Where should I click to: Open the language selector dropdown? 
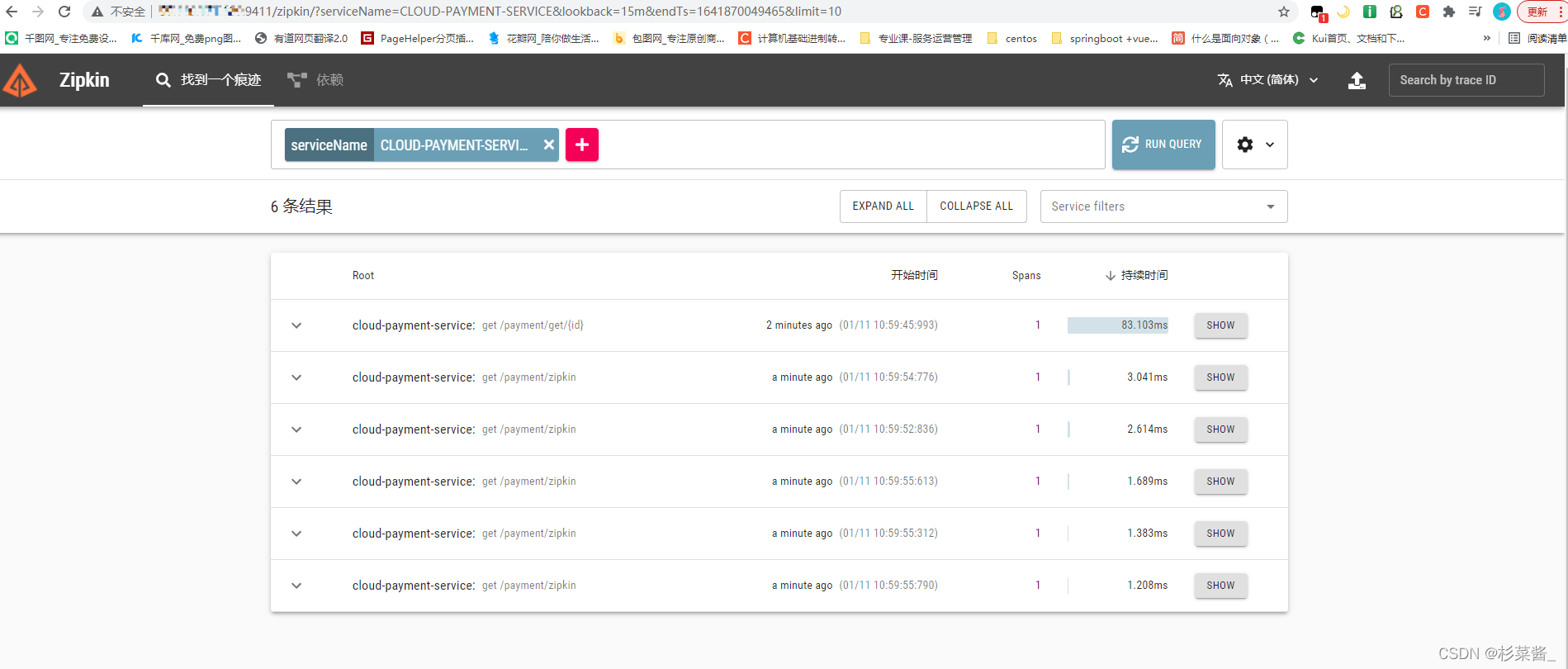tap(1268, 80)
